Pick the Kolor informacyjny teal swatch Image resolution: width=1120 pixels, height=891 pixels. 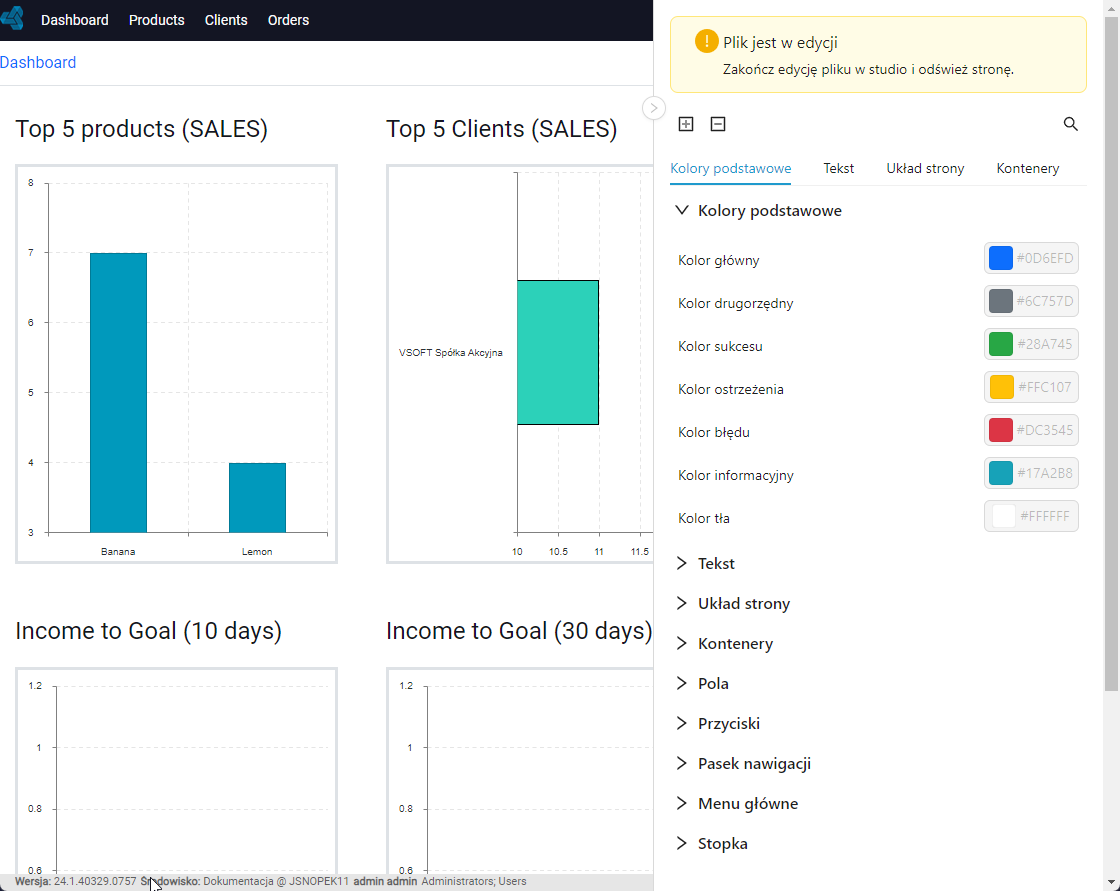1001,472
